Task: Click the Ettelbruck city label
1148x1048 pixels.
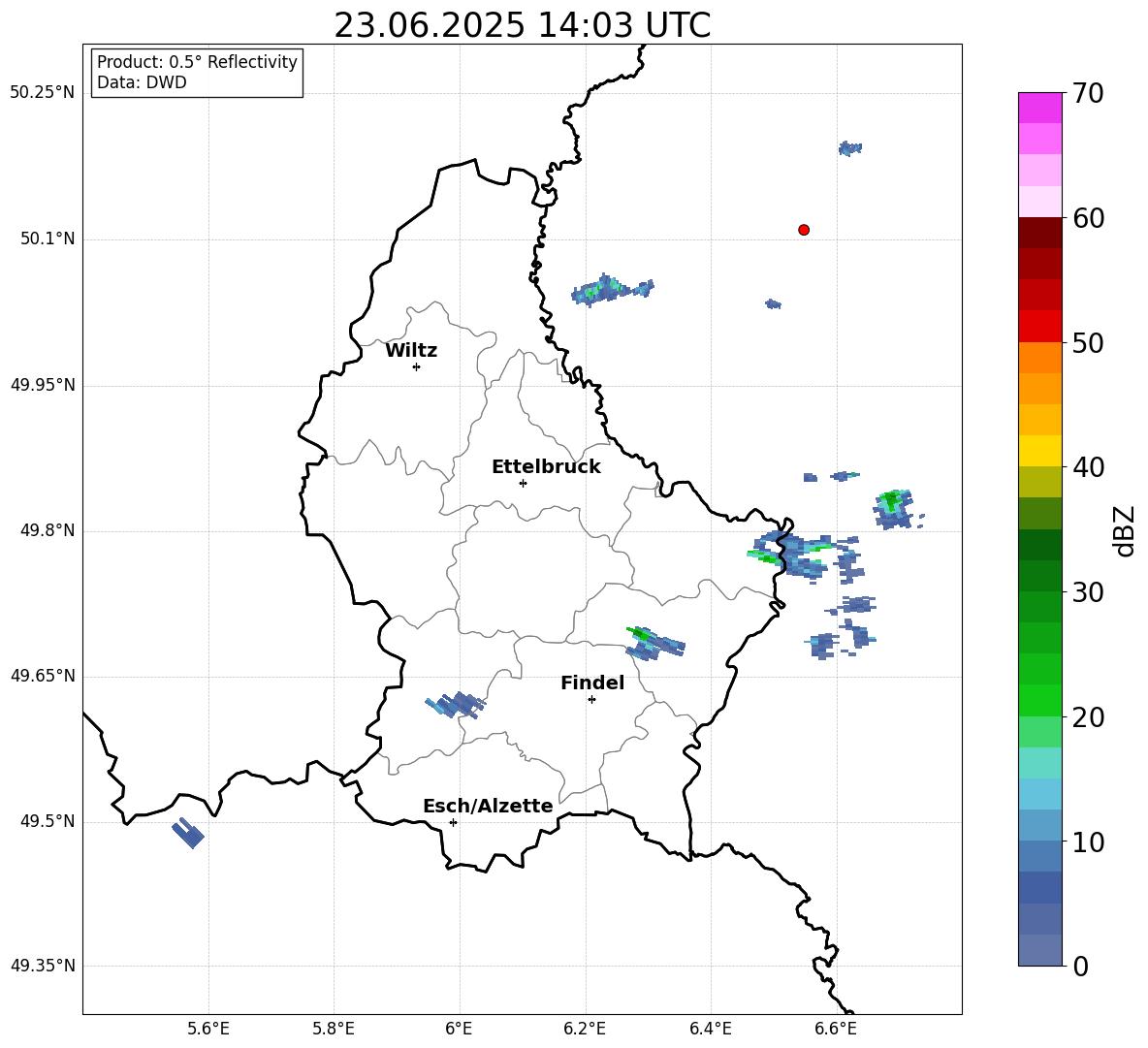Action: click(546, 467)
